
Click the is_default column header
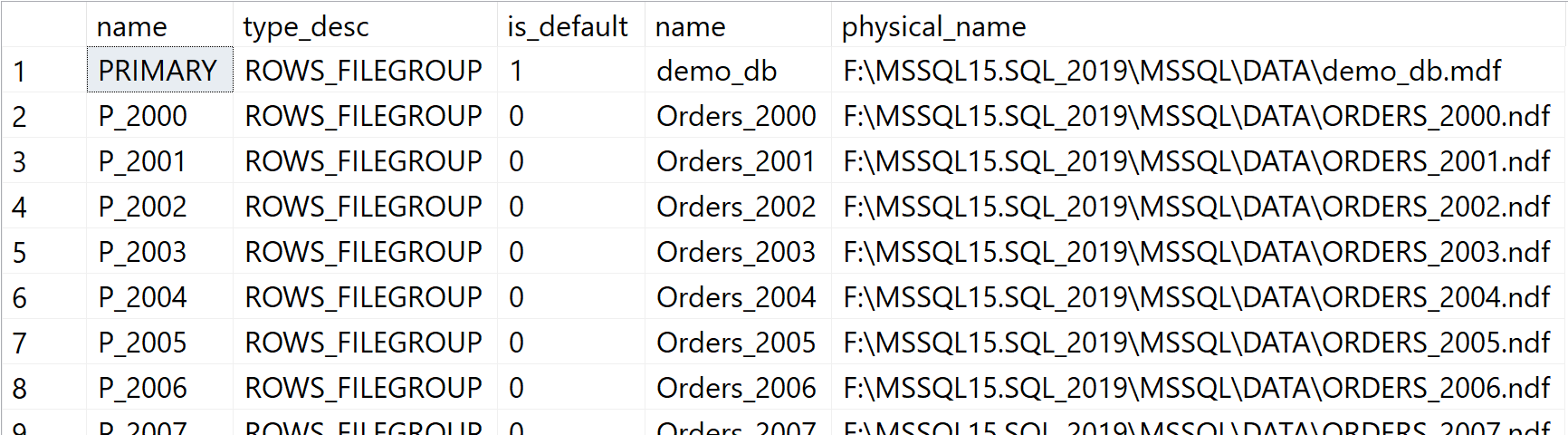tap(571, 24)
